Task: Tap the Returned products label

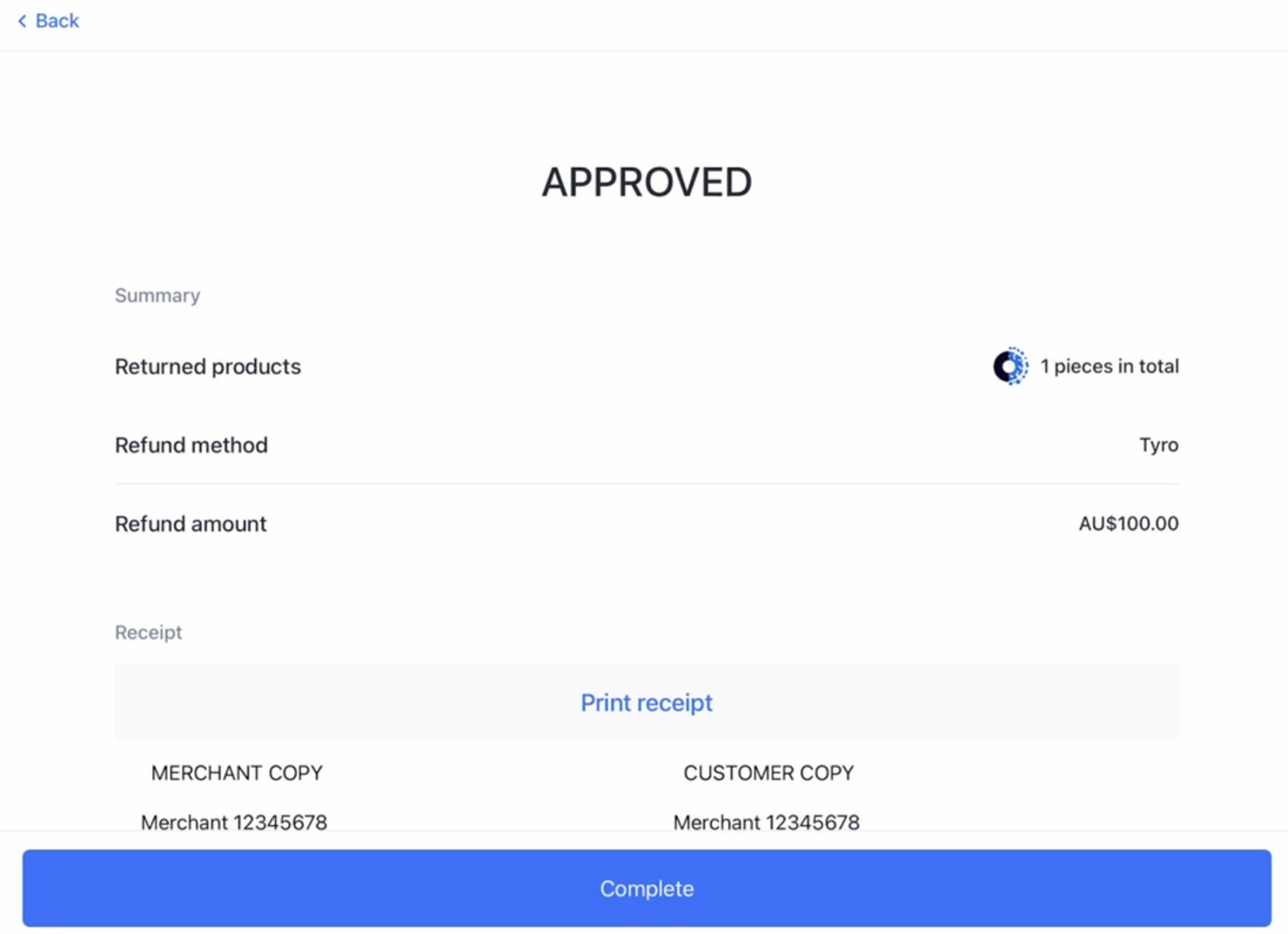Action: pos(208,367)
